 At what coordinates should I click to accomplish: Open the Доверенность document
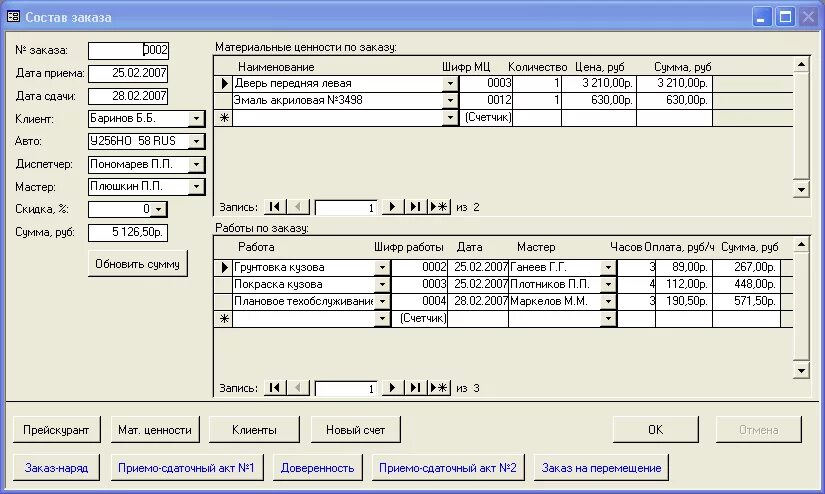coord(317,468)
